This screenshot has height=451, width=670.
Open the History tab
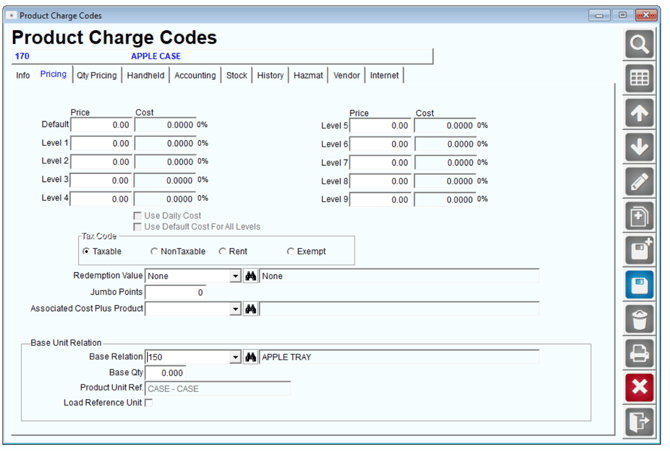(270, 76)
